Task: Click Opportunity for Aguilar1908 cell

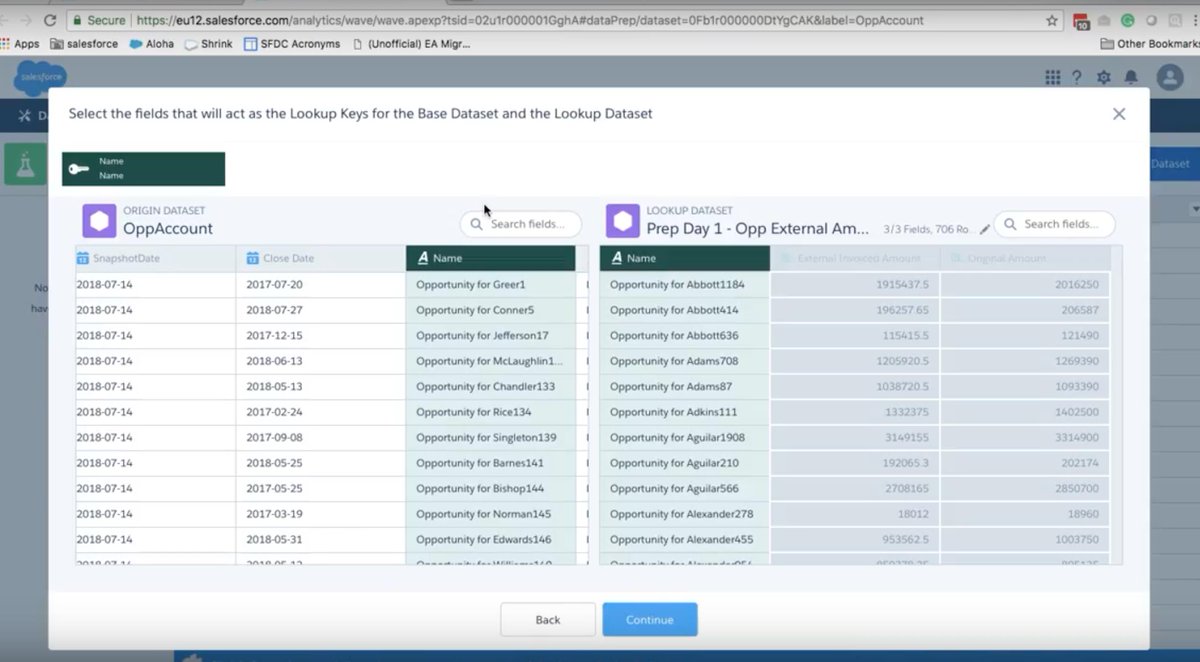Action: [x=685, y=438]
